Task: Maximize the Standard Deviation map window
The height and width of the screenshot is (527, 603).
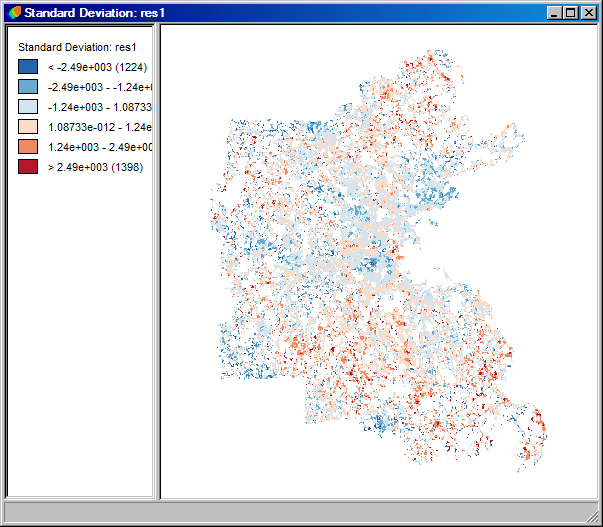Action: point(571,13)
